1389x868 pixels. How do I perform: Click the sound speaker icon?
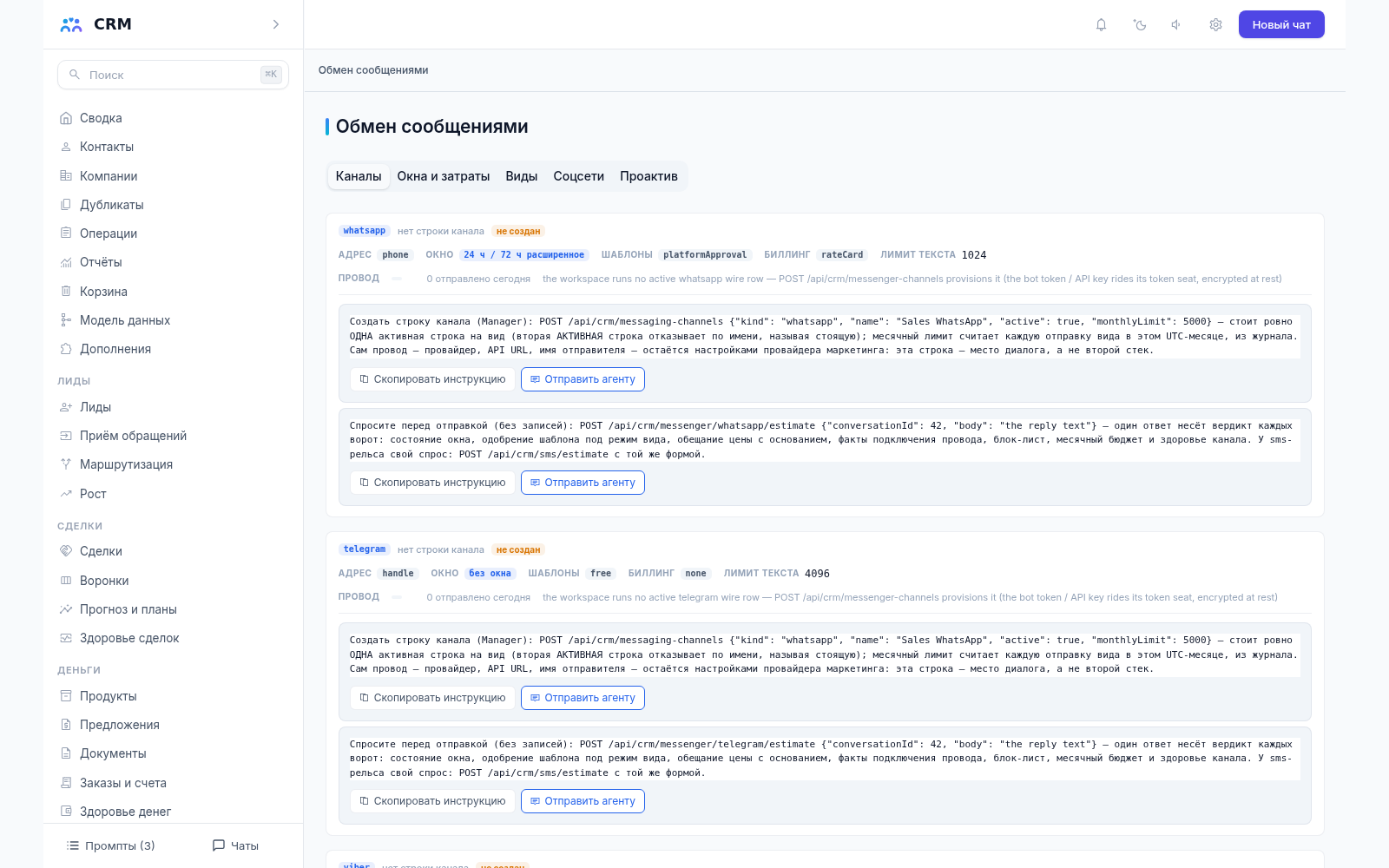pos(1176,24)
